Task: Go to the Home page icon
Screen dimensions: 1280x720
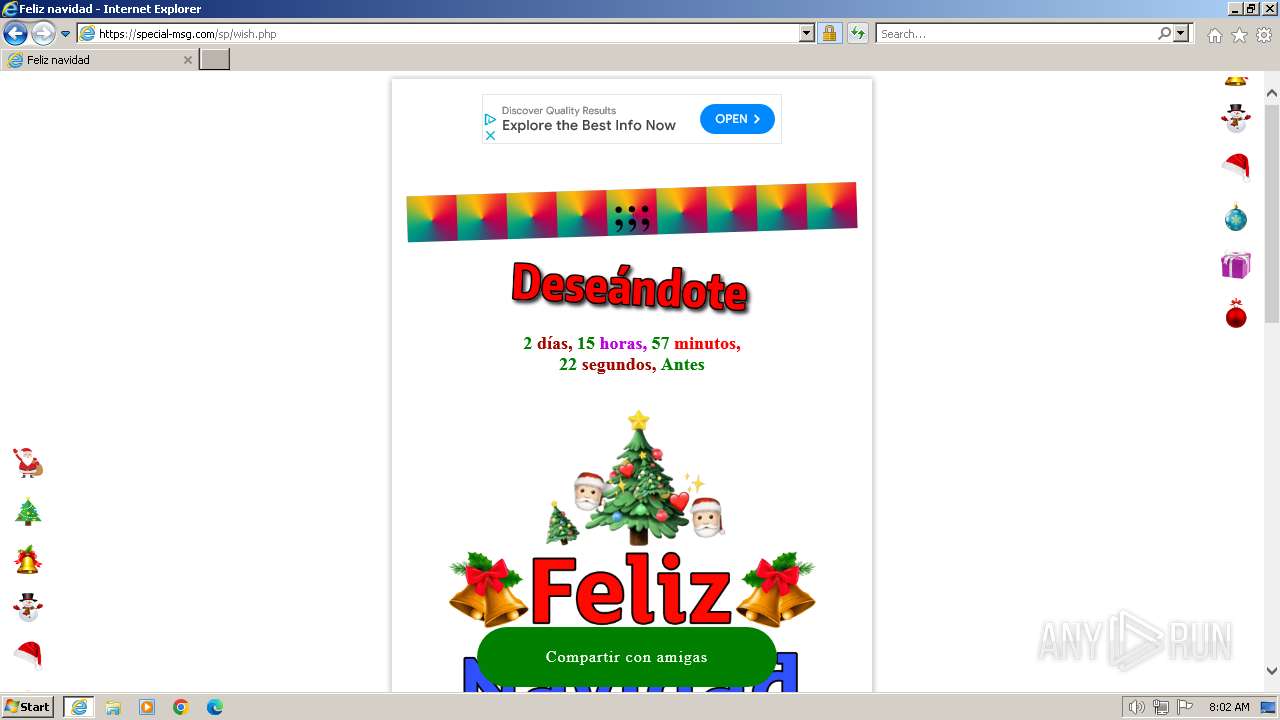Action: pos(1214,35)
